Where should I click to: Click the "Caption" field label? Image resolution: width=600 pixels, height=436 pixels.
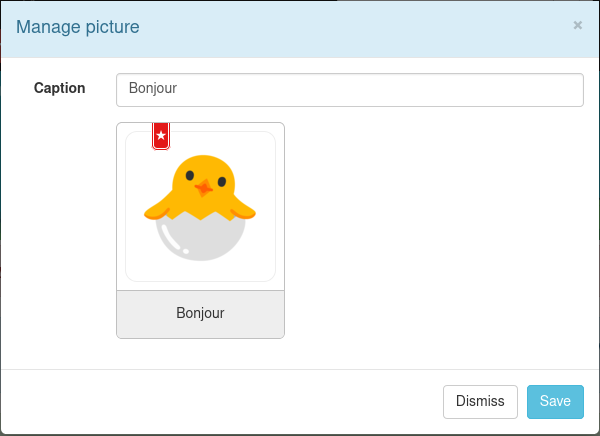pyautogui.click(x=60, y=88)
